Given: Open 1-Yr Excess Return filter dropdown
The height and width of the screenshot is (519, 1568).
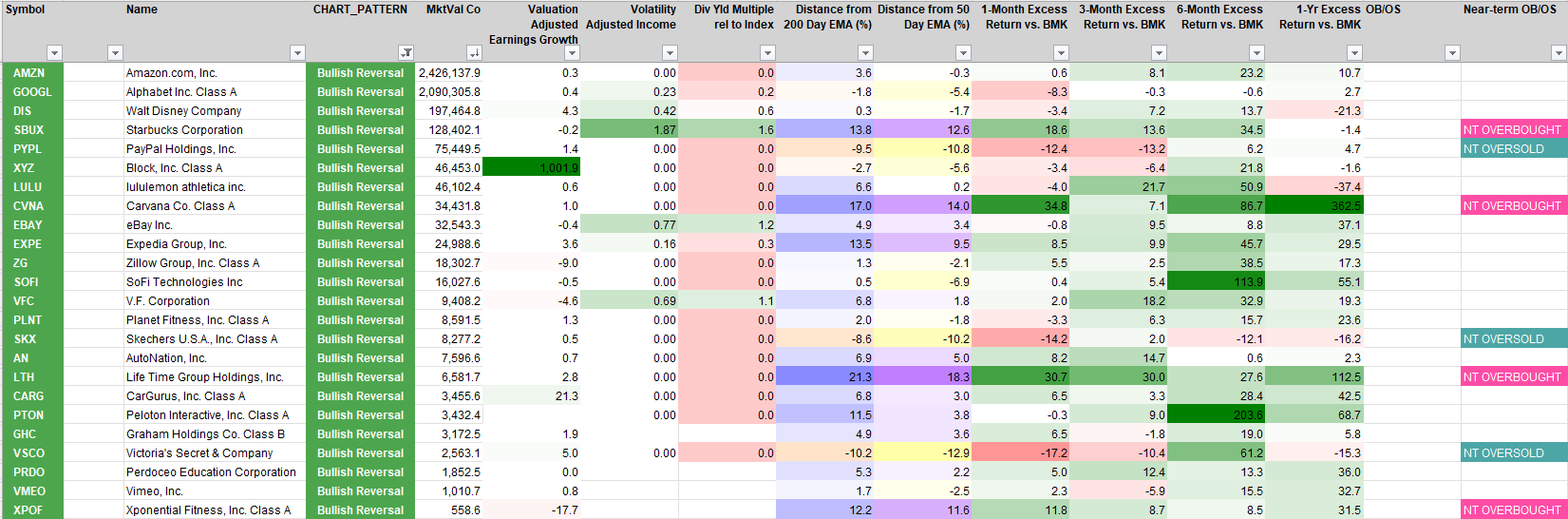Looking at the screenshot, I should pos(1354,53).
